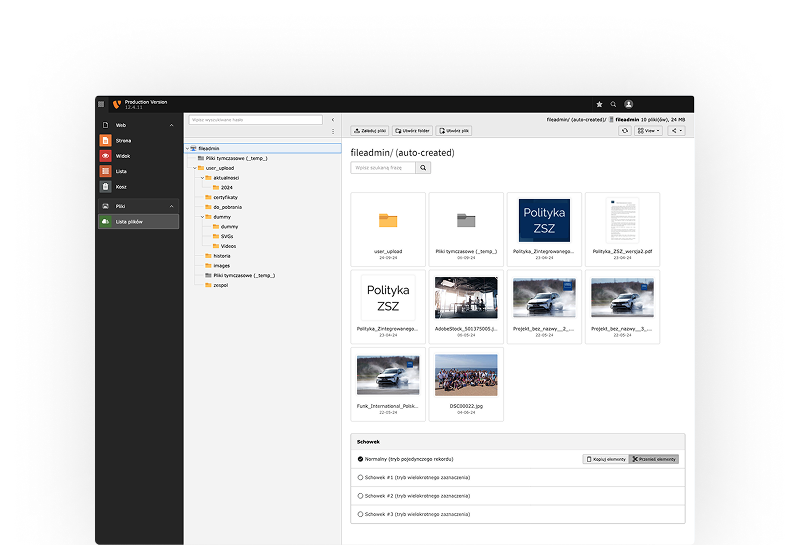Collapse the Pliki module group
The height and width of the screenshot is (545, 800).
pyautogui.click(x=171, y=206)
